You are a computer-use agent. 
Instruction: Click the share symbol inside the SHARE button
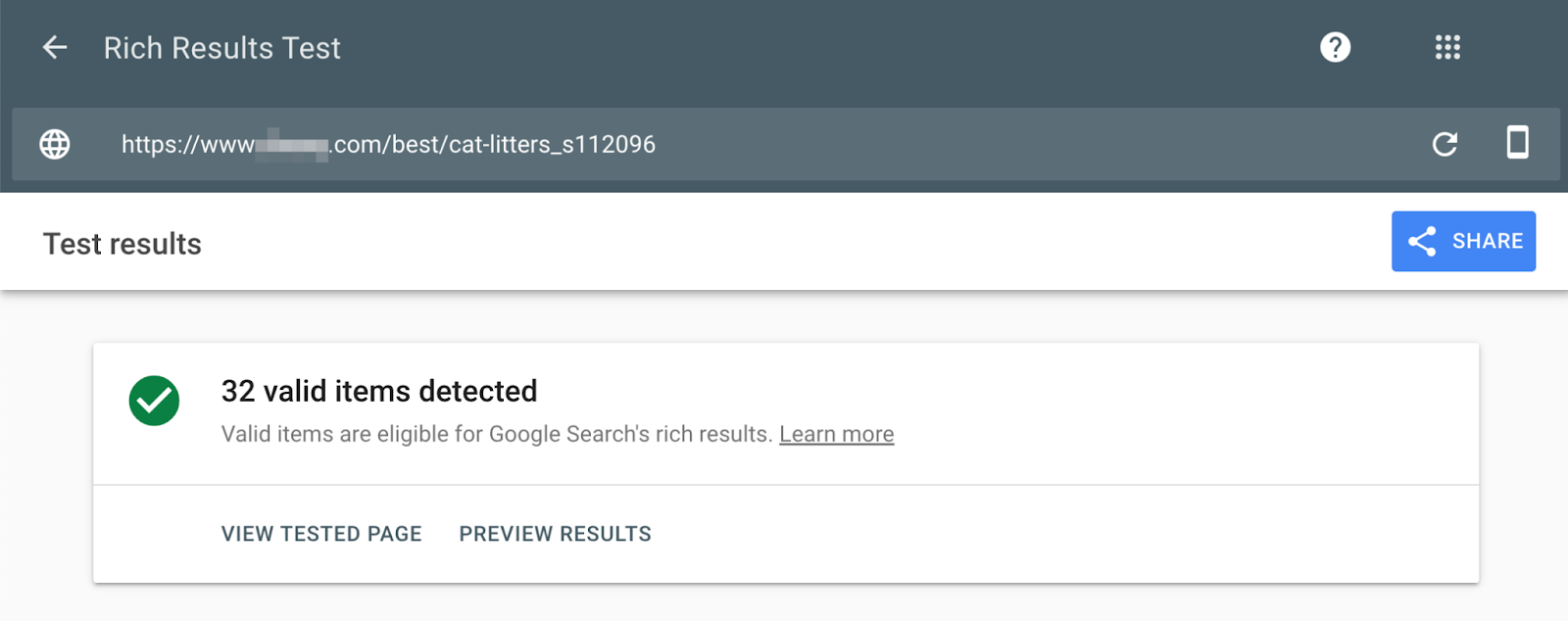(1422, 241)
